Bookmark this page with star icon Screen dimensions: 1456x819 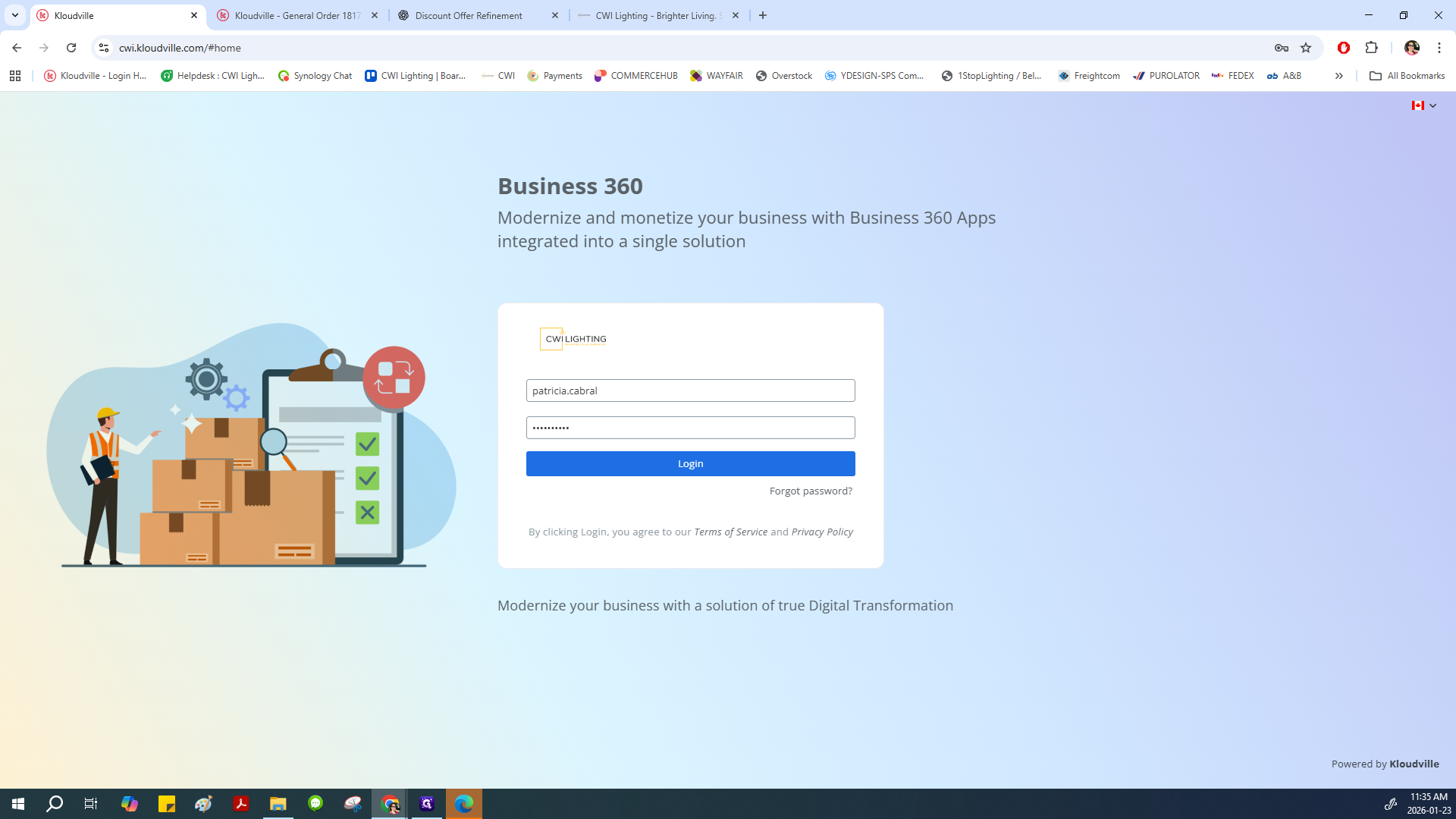pos(1306,48)
